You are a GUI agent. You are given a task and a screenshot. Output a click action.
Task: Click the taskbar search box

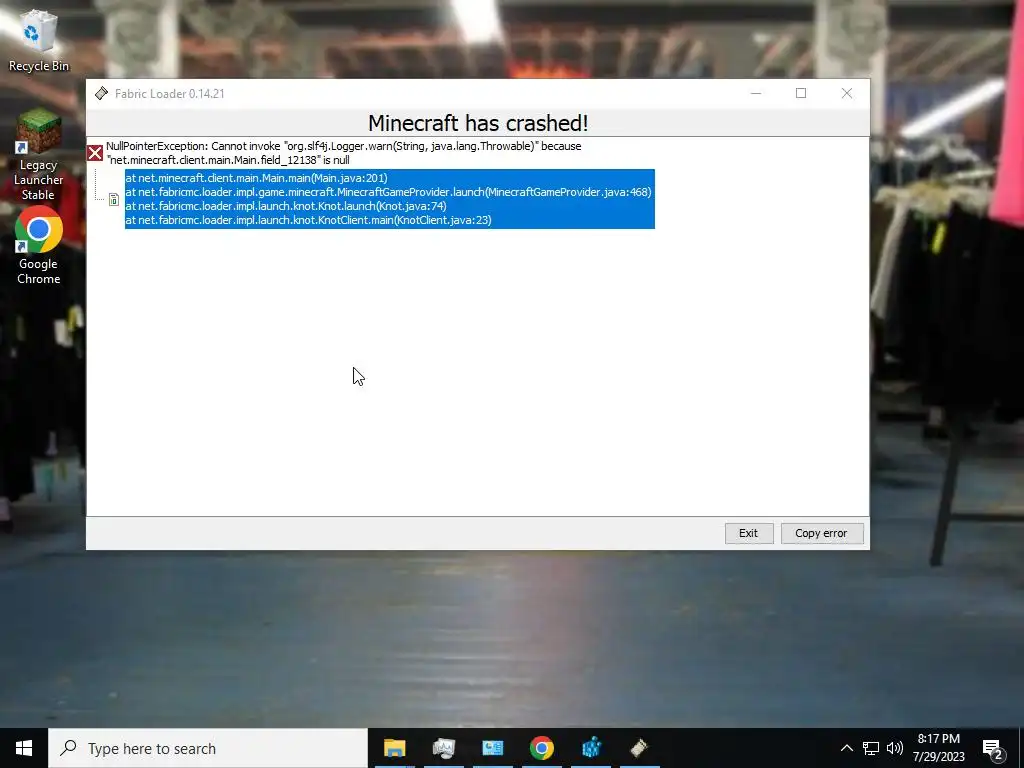tap(208, 748)
